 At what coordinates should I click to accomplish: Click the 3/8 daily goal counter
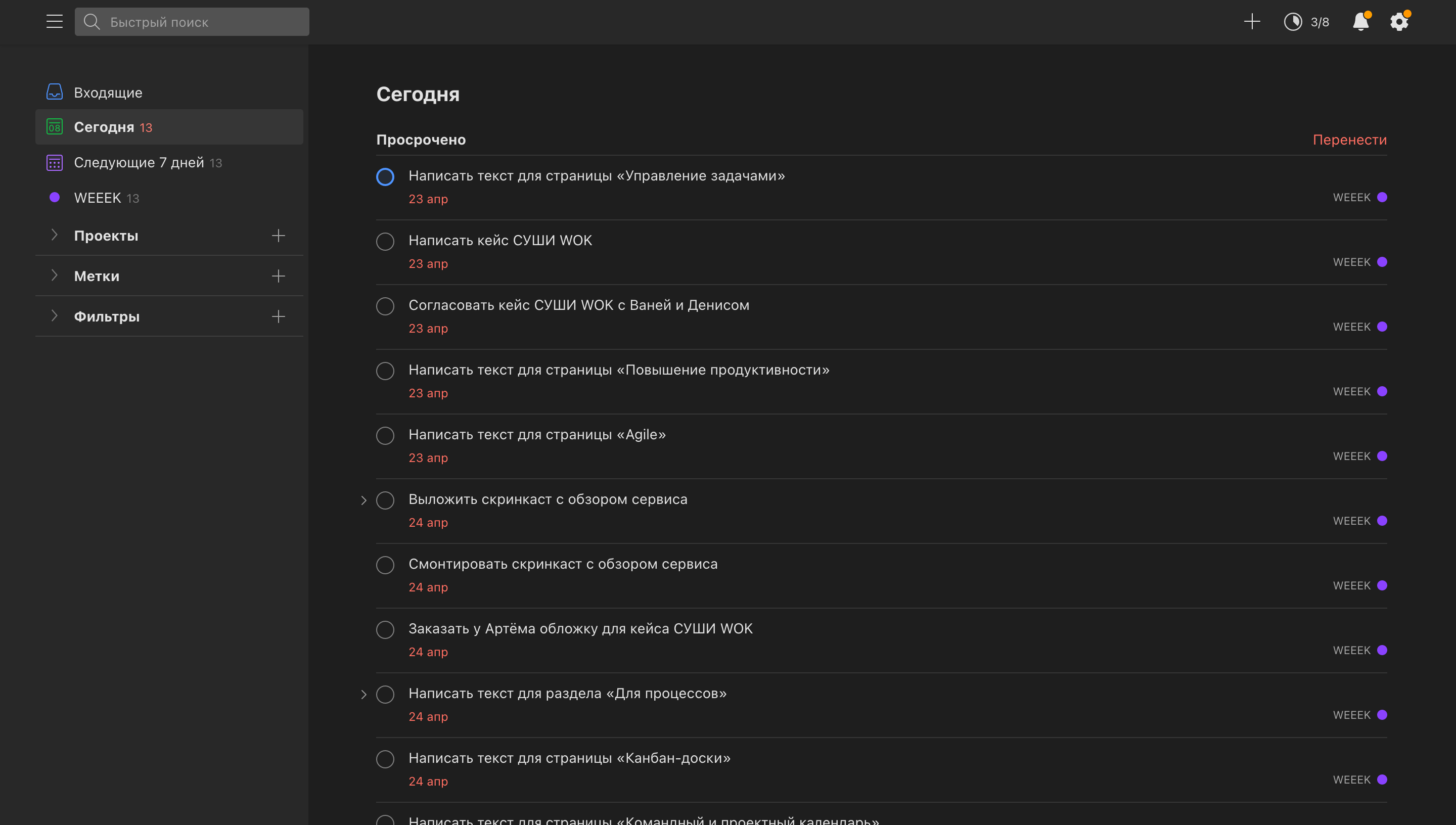1319,22
